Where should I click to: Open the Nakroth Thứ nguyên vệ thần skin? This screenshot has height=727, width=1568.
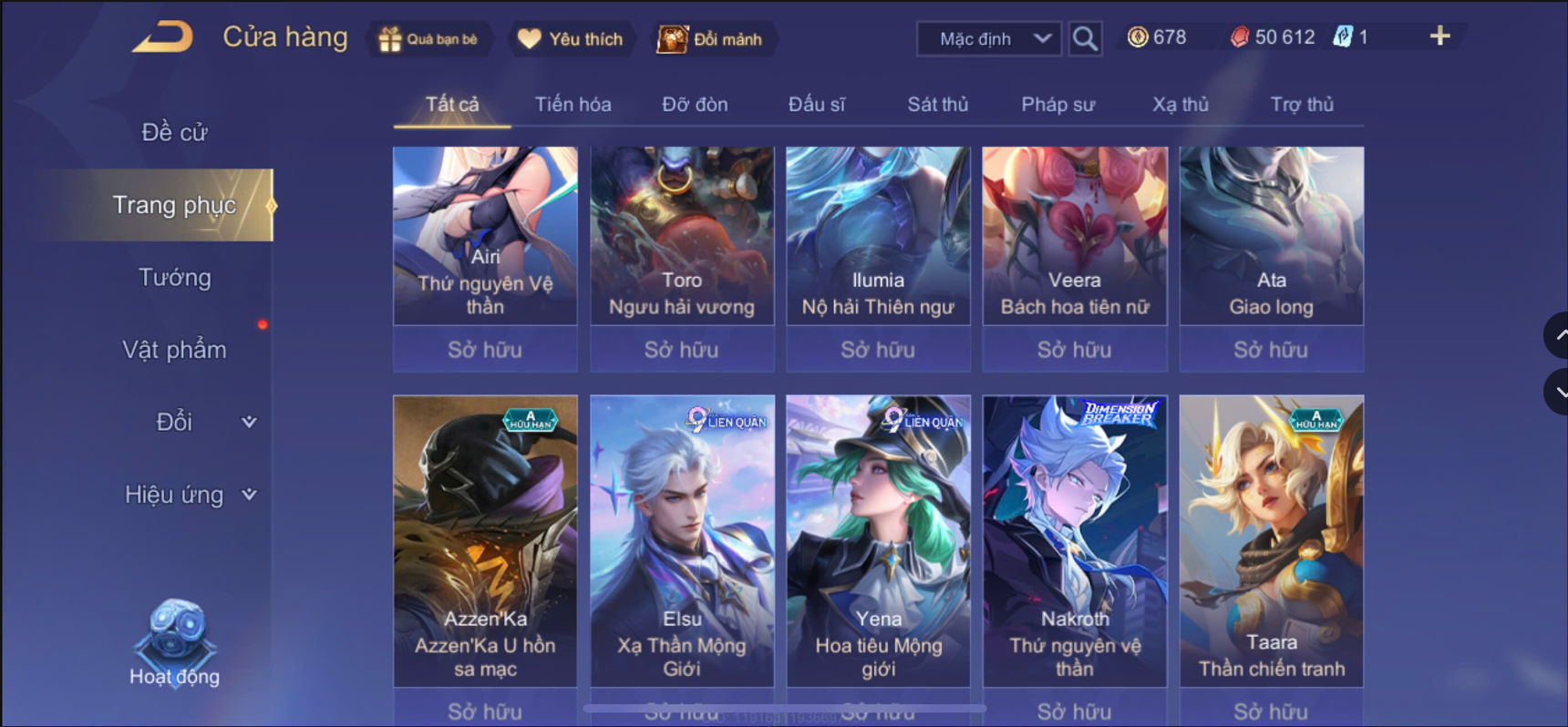[x=1075, y=540]
